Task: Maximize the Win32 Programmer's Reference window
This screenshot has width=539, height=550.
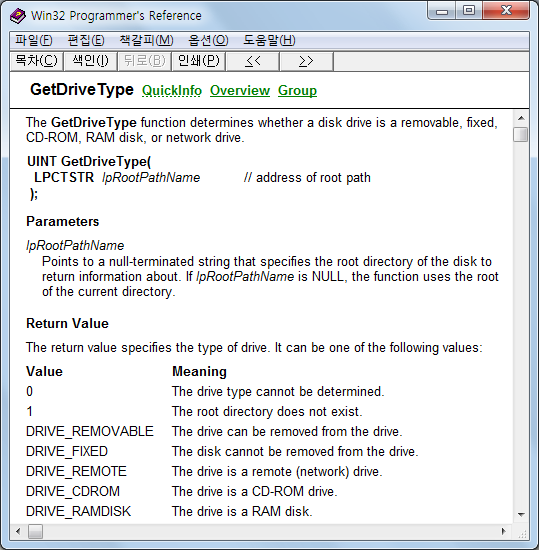Action: pos(469,11)
